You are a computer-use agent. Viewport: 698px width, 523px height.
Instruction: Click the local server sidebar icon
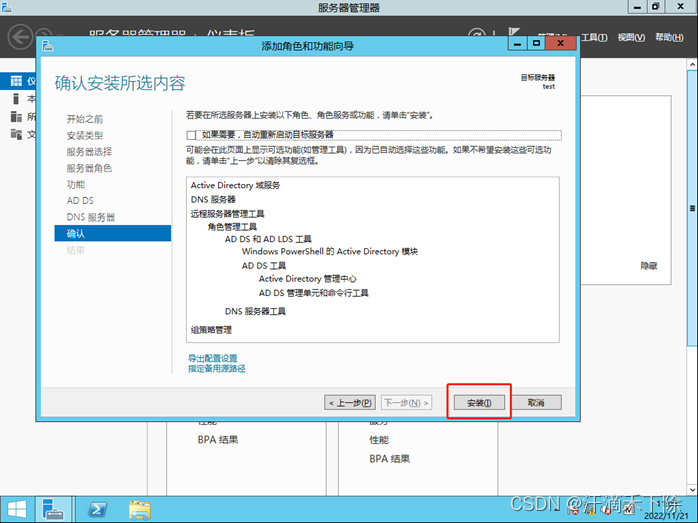pos(16,98)
